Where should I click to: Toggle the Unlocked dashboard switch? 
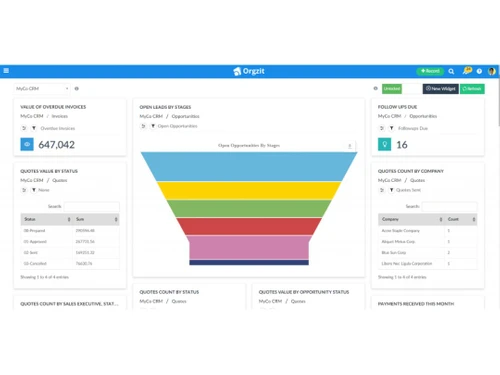tap(401, 89)
